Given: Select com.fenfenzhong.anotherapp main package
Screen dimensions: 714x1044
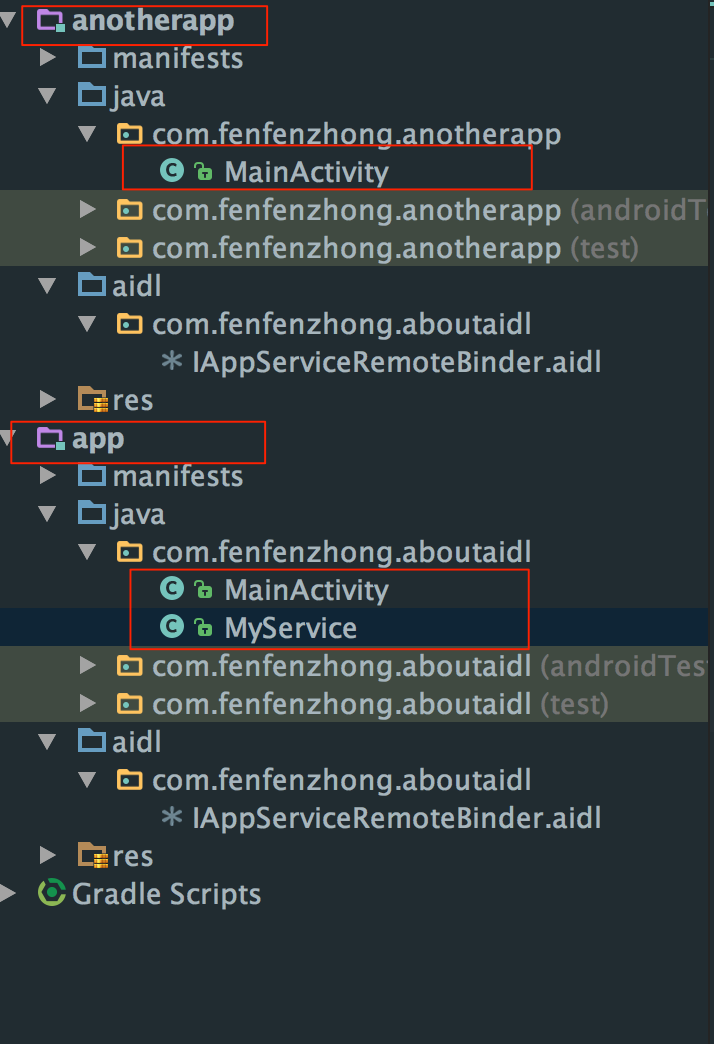Looking at the screenshot, I should click(356, 134).
